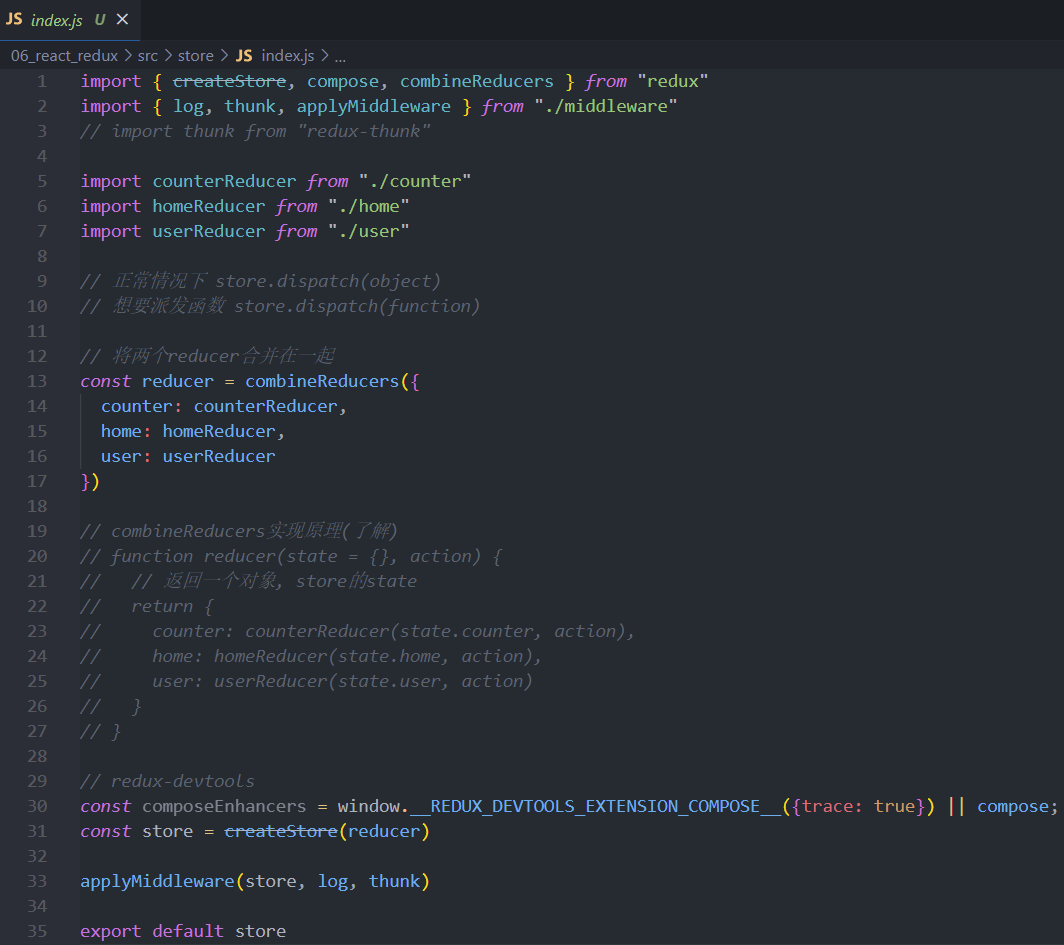This screenshot has width=1064, height=945.
Task: Click the counter: key on line 14
Action: pos(141,406)
